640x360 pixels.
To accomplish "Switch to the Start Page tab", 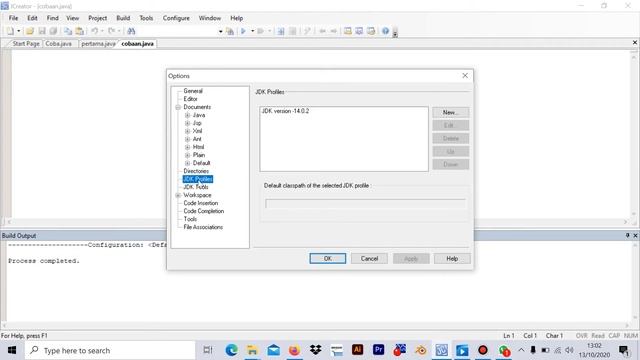I will (x=26, y=43).
